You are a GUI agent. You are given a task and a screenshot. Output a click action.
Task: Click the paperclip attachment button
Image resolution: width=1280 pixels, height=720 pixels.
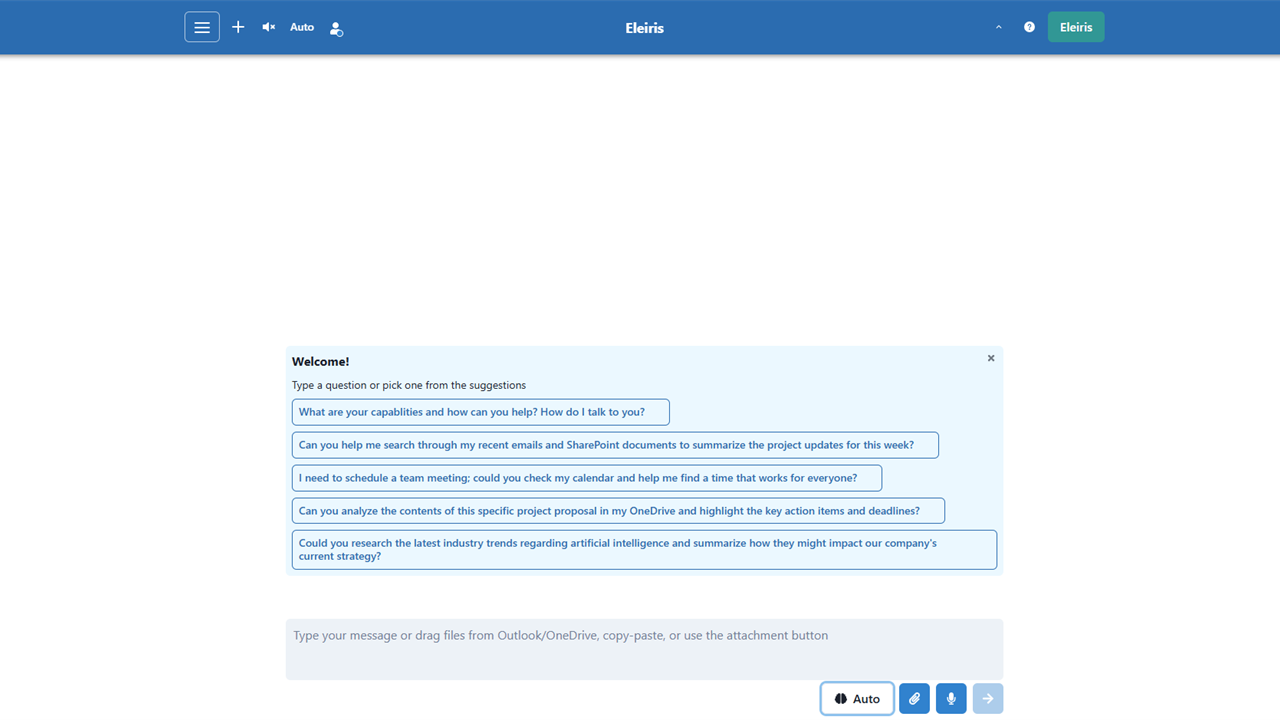click(914, 699)
